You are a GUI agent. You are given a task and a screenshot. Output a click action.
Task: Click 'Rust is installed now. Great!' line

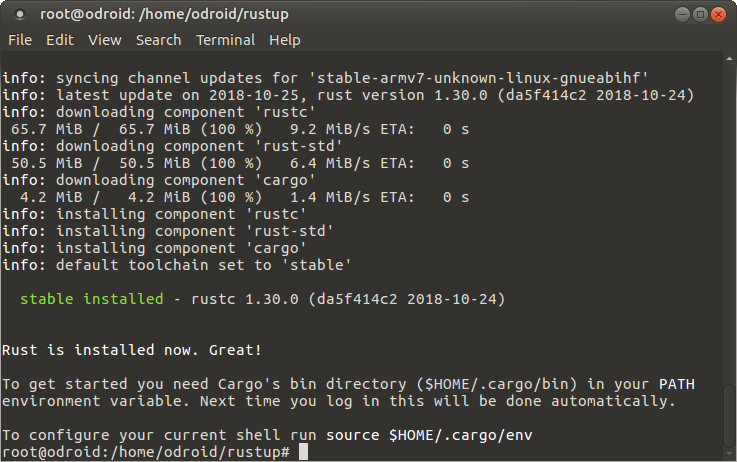click(132, 350)
